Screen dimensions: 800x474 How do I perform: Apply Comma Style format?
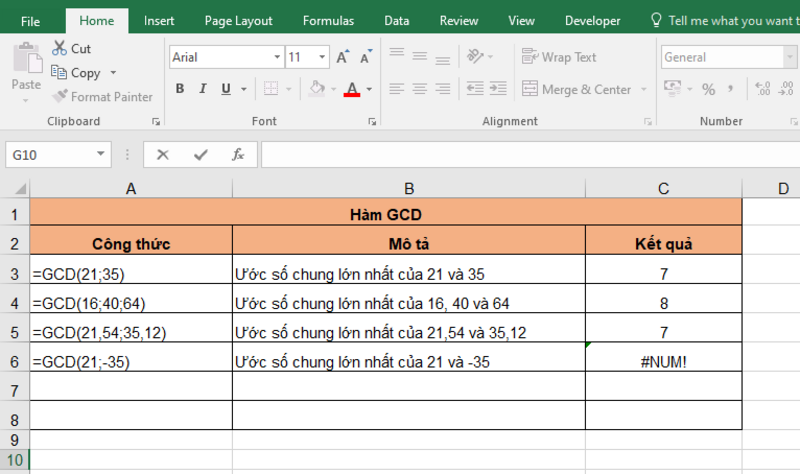coord(731,89)
